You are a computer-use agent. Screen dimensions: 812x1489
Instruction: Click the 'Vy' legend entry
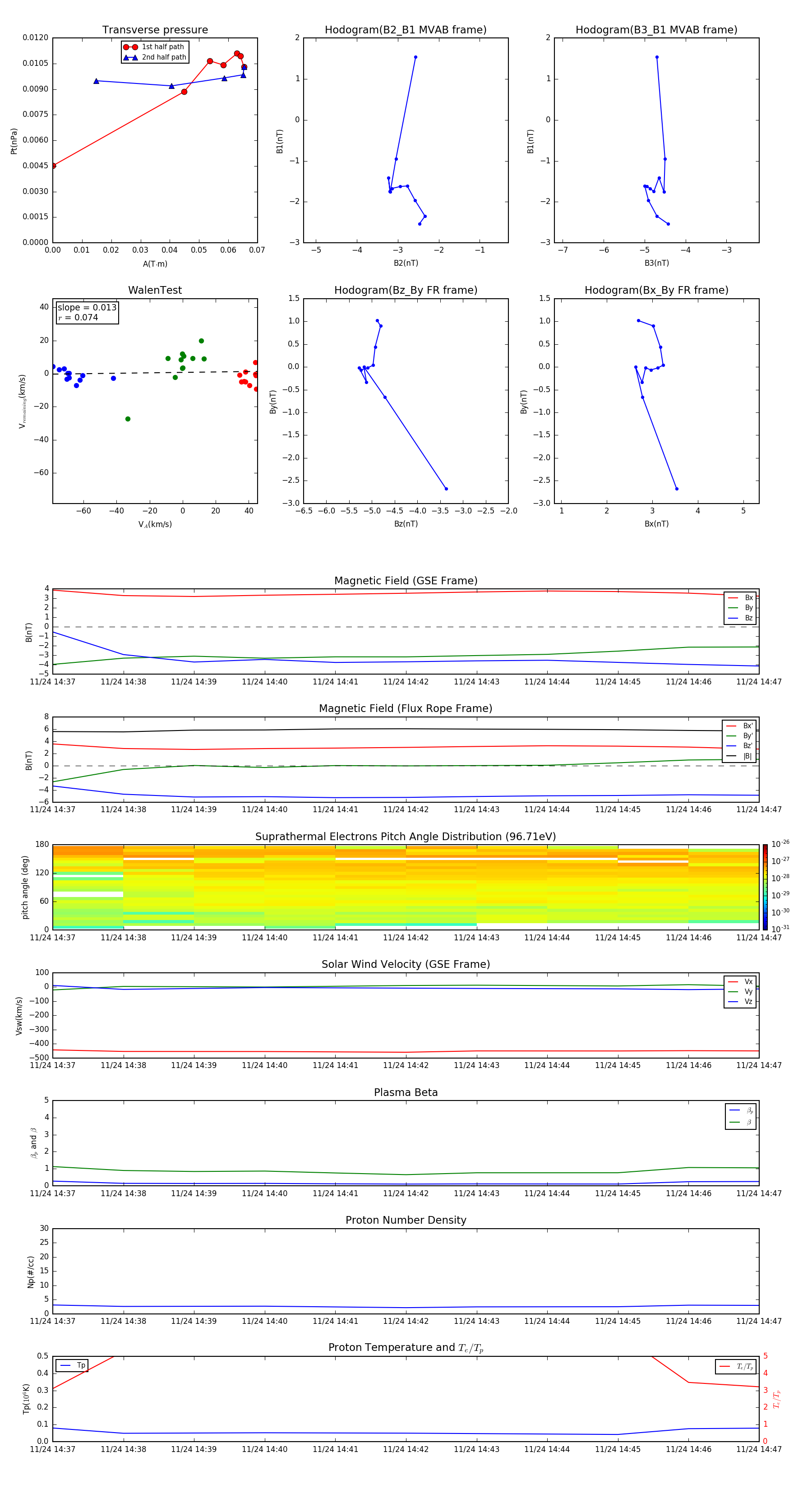(740, 991)
